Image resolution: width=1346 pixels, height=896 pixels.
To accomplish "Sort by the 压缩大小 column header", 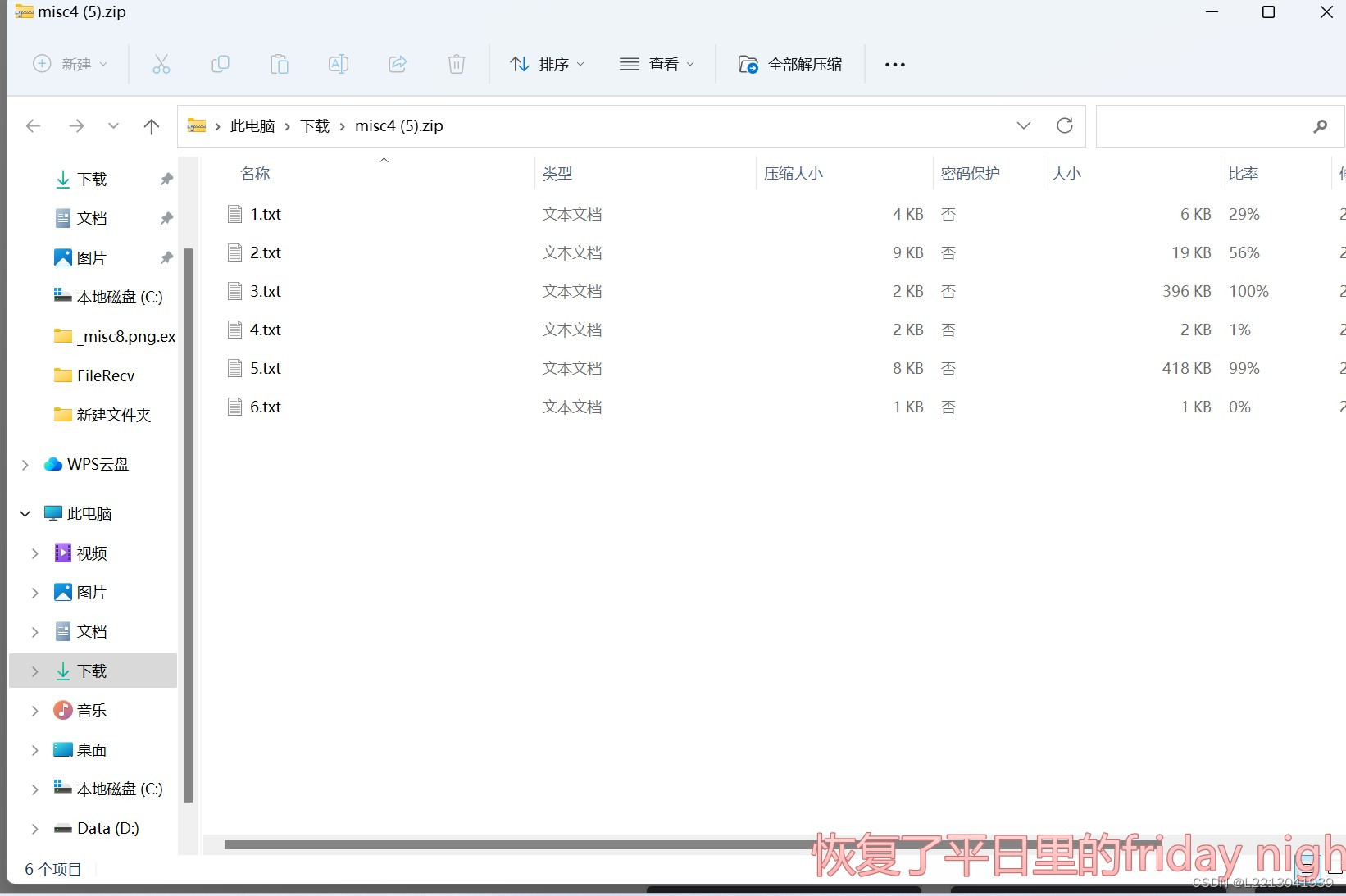I will point(794,174).
